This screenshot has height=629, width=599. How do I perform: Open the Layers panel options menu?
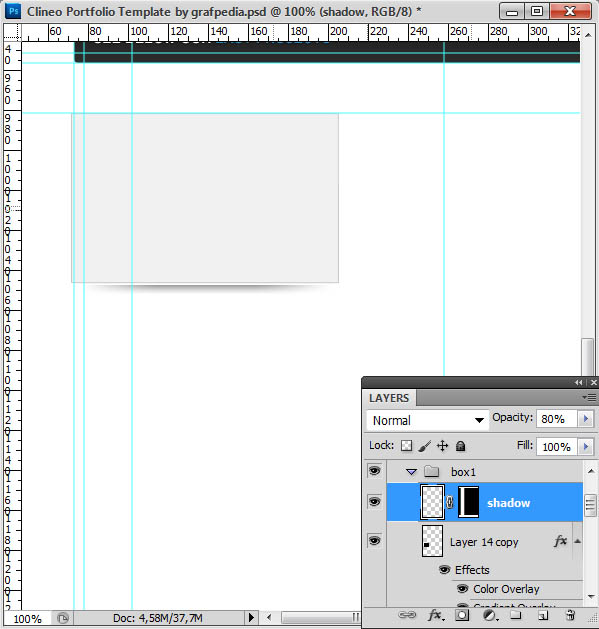[x=589, y=398]
